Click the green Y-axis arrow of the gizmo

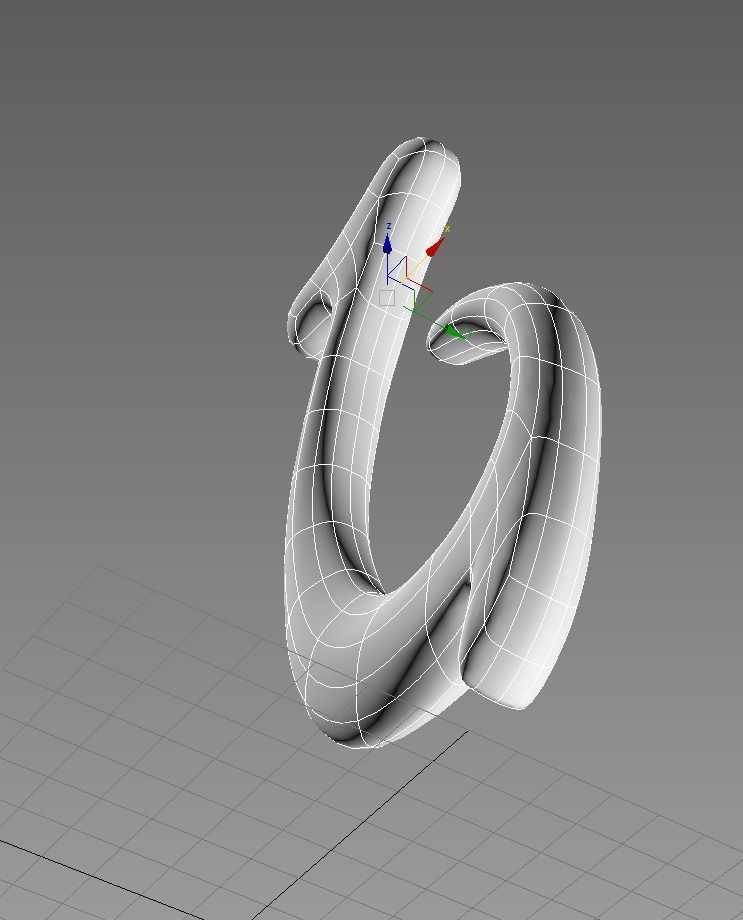point(452,332)
